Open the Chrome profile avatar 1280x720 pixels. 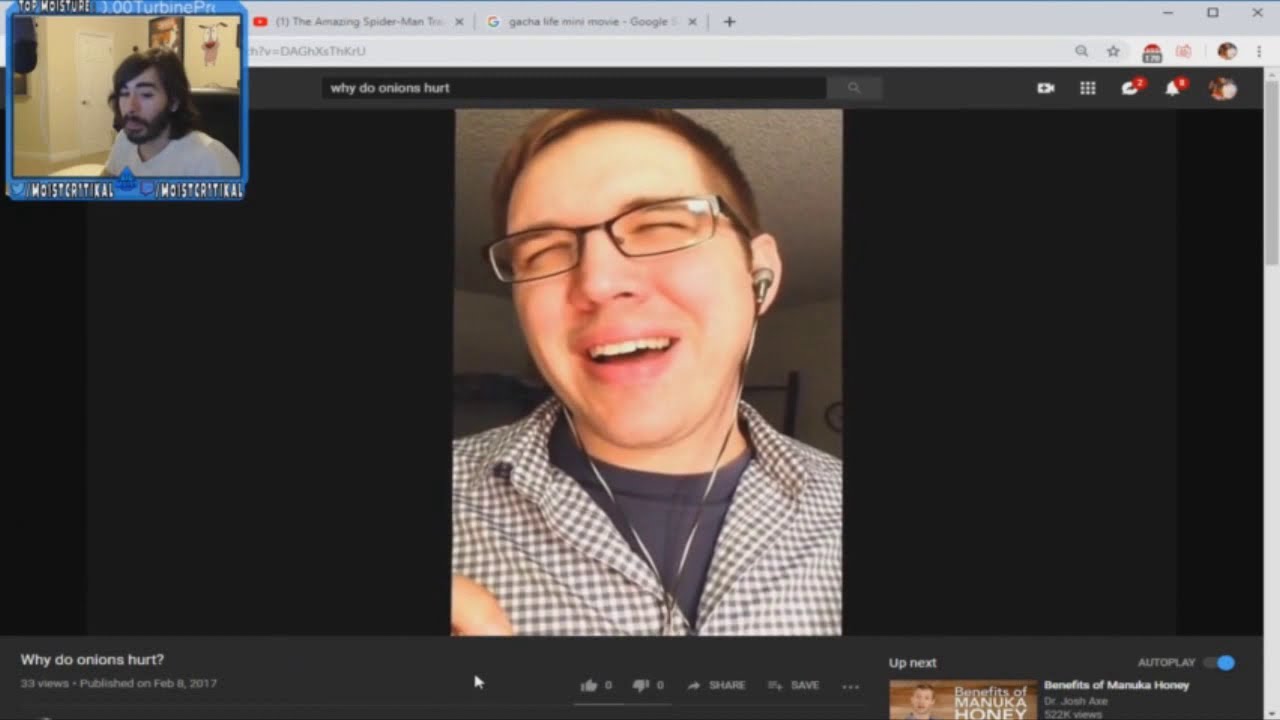(1227, 51)
